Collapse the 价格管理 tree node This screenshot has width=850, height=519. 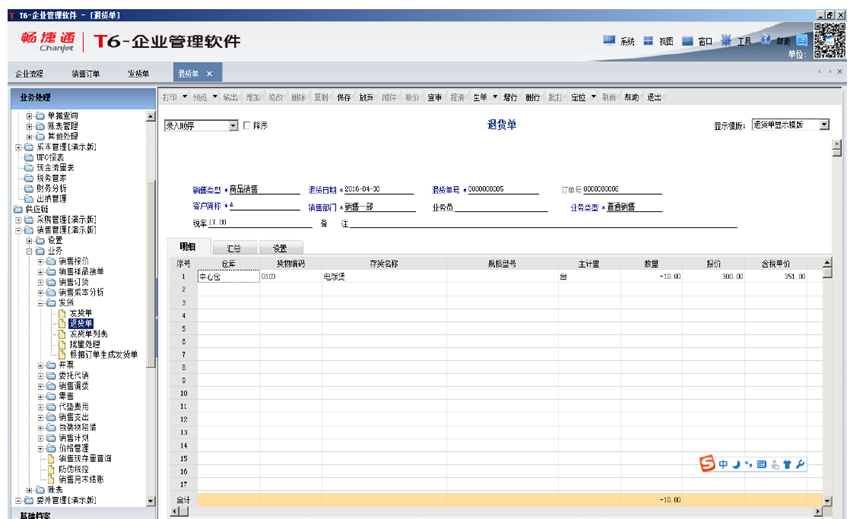41,448
